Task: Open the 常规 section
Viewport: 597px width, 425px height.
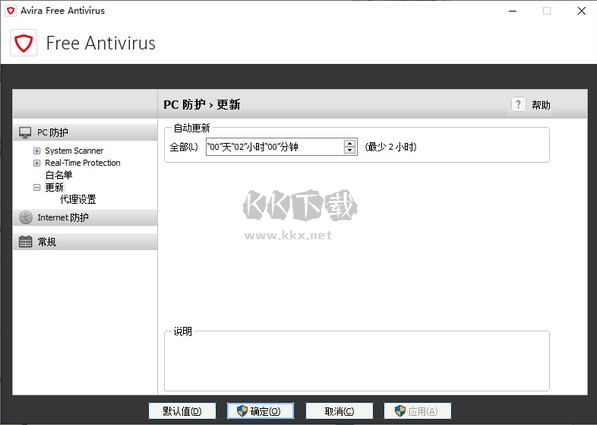Action: click(x=85, y=242)
